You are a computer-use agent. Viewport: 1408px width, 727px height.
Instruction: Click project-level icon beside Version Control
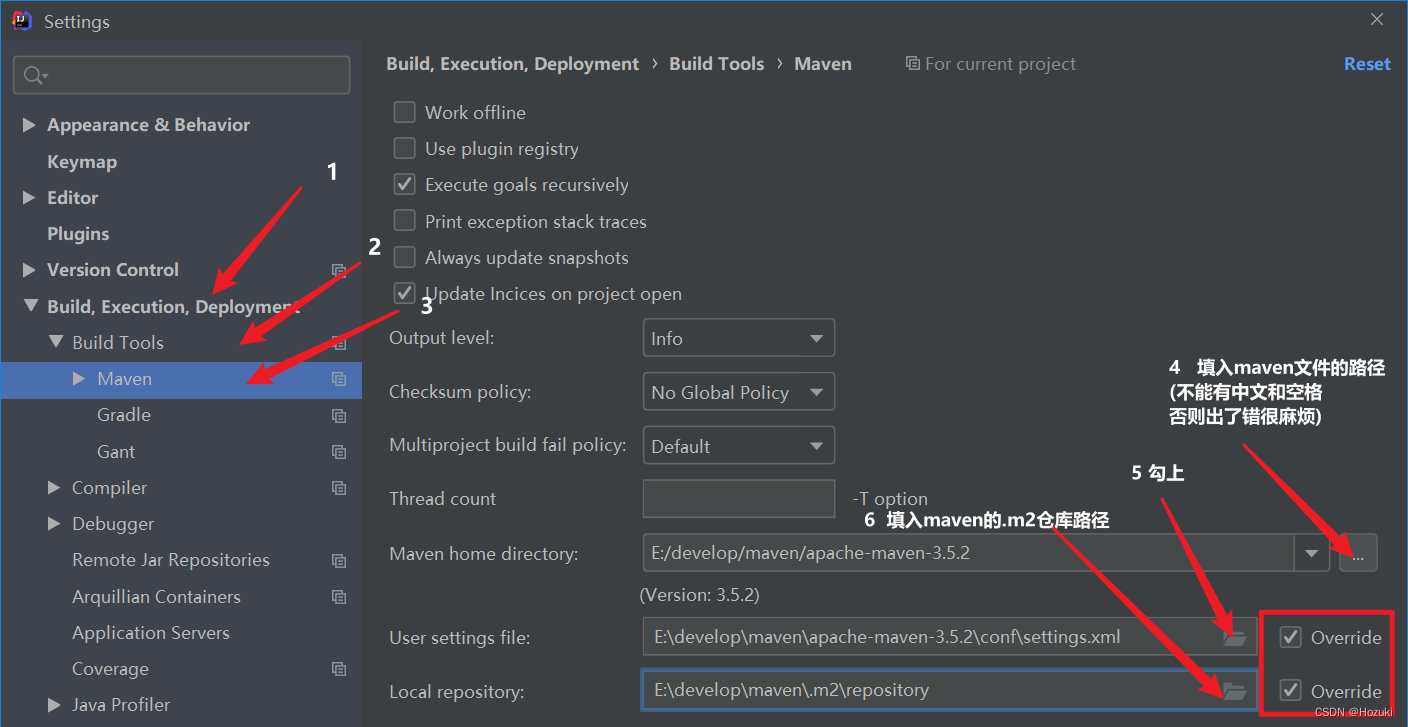pyautogui.click(x=339, y=270)
